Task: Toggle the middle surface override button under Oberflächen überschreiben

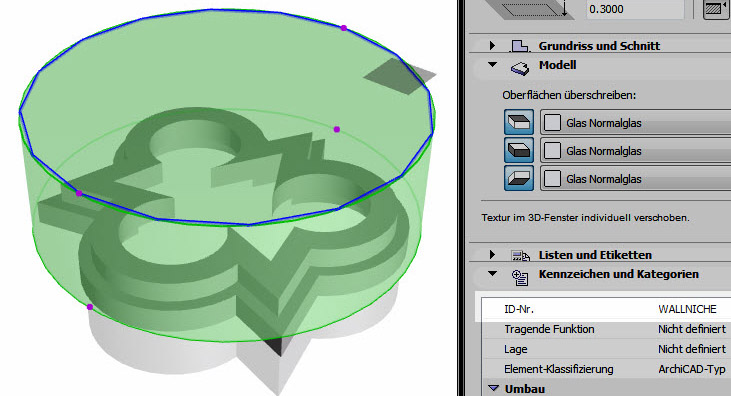Action: click(x=519, y=150)
